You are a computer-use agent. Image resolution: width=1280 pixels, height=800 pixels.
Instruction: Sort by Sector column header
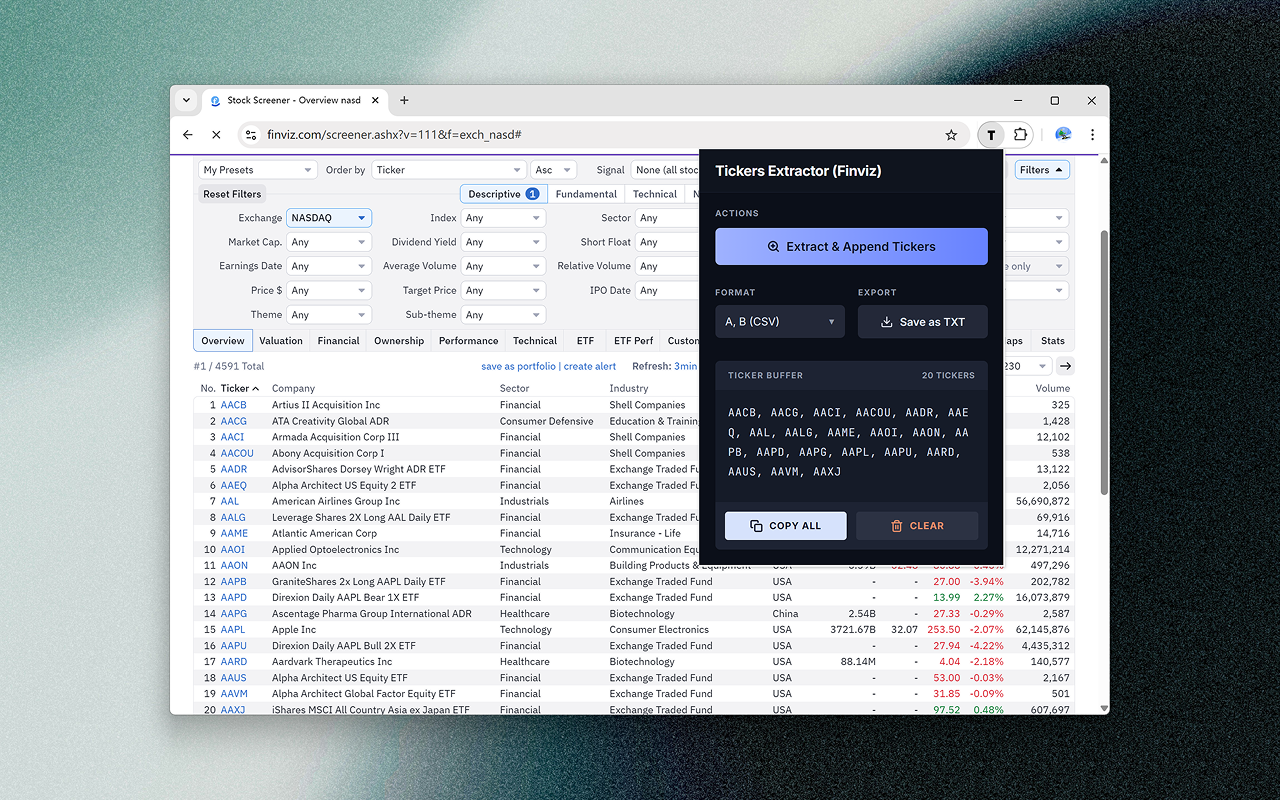coord(515,388)
